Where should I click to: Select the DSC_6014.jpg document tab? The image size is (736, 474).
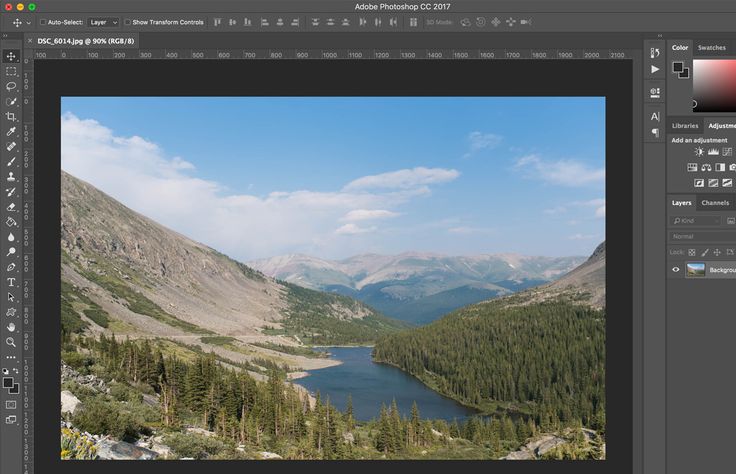point(85,41)
